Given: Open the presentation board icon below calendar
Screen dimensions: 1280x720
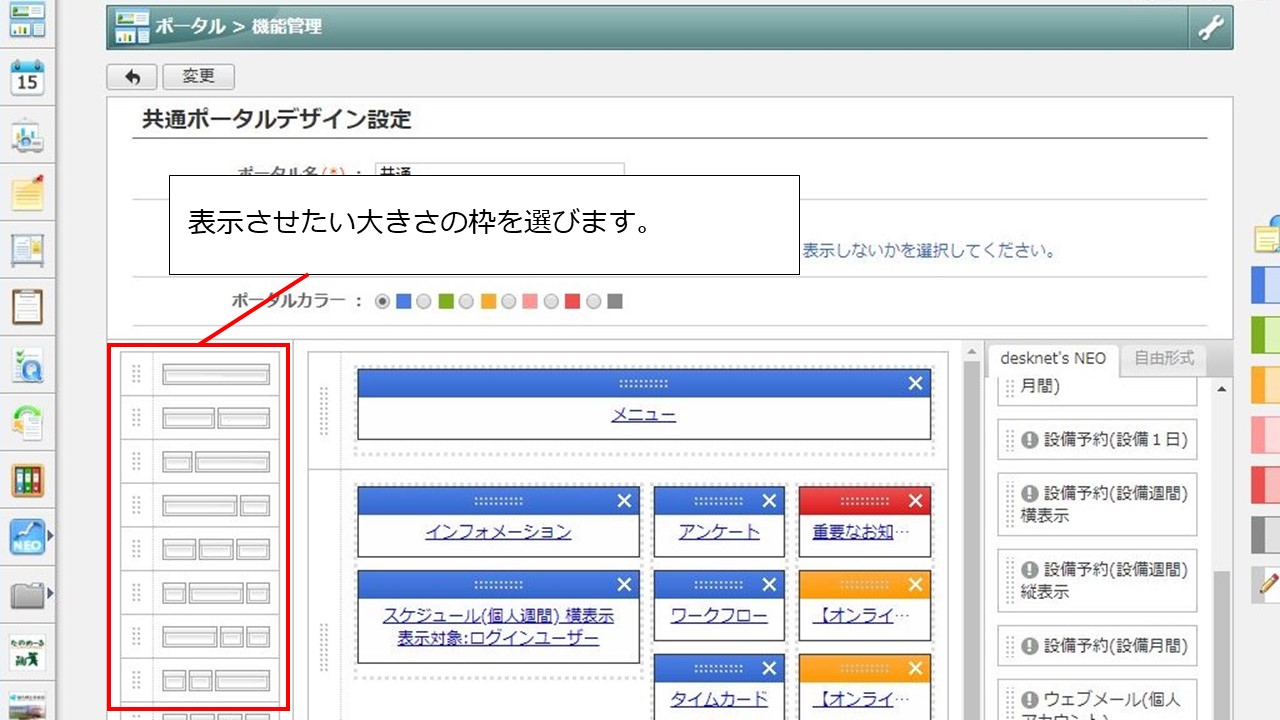Looking at the screenshot, I should point(27,135).
